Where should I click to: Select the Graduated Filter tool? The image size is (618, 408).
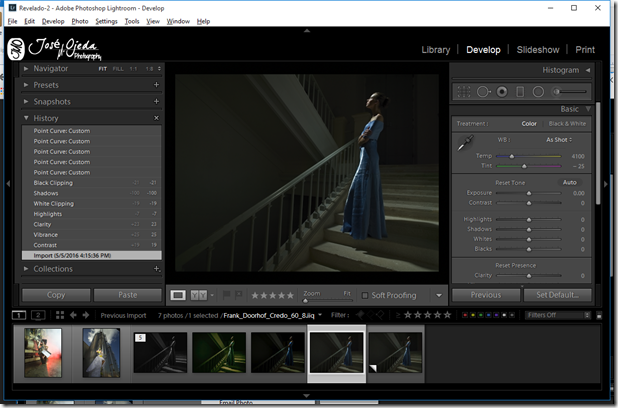(x=520, y=92)
